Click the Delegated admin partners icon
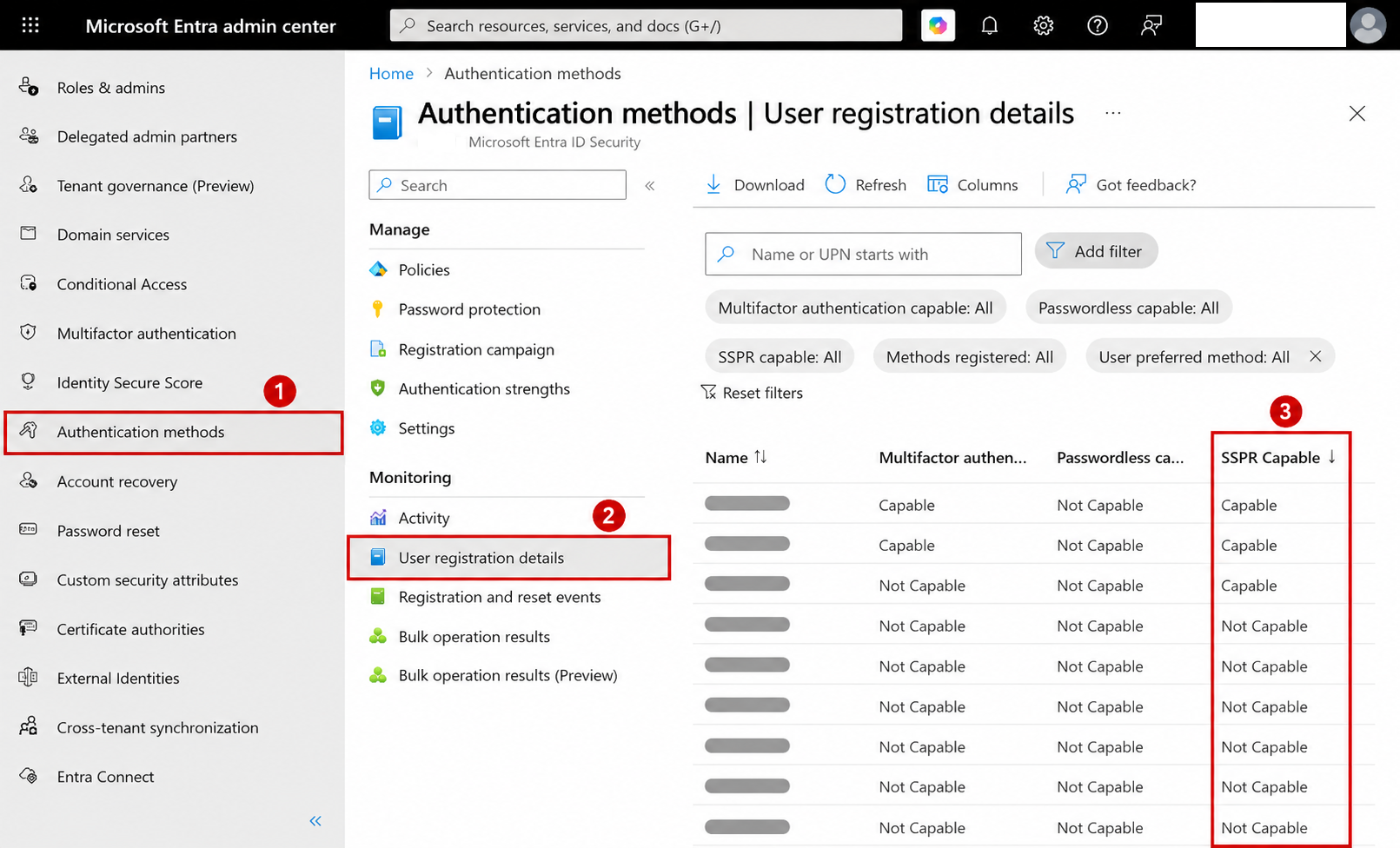 pos(29,136)
